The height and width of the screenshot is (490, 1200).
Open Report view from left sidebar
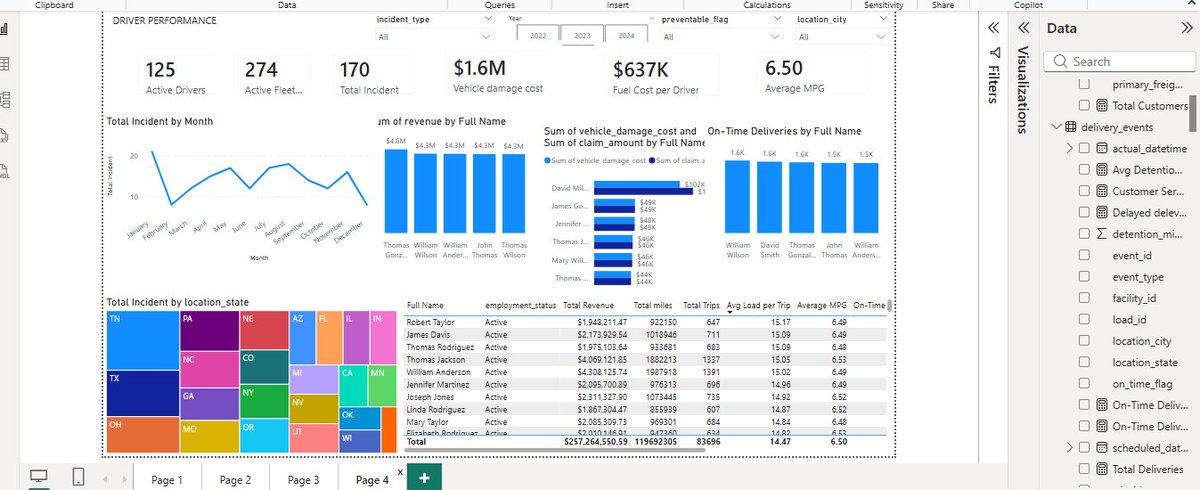[3, 29]
